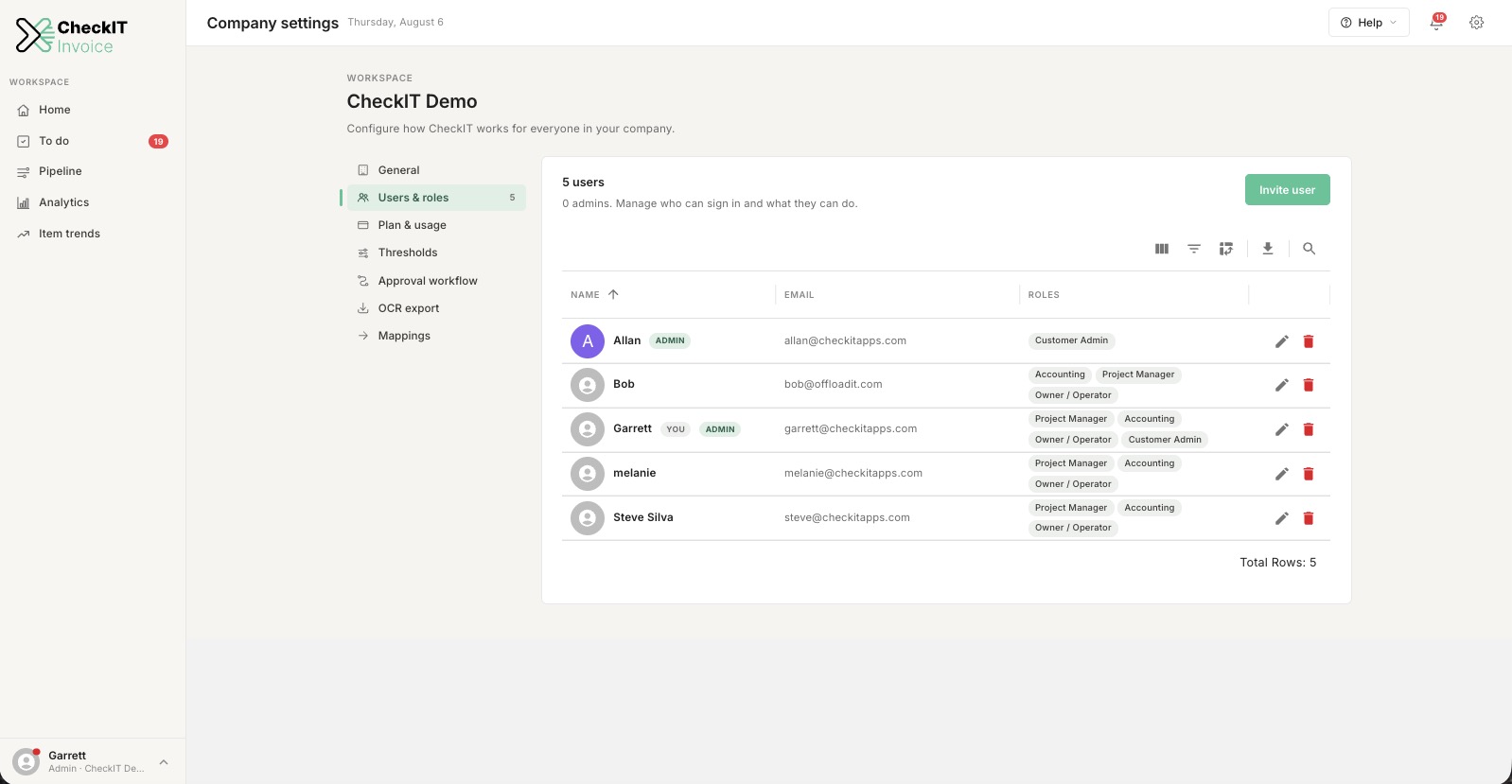Delete user Bob

[1309, 385]
